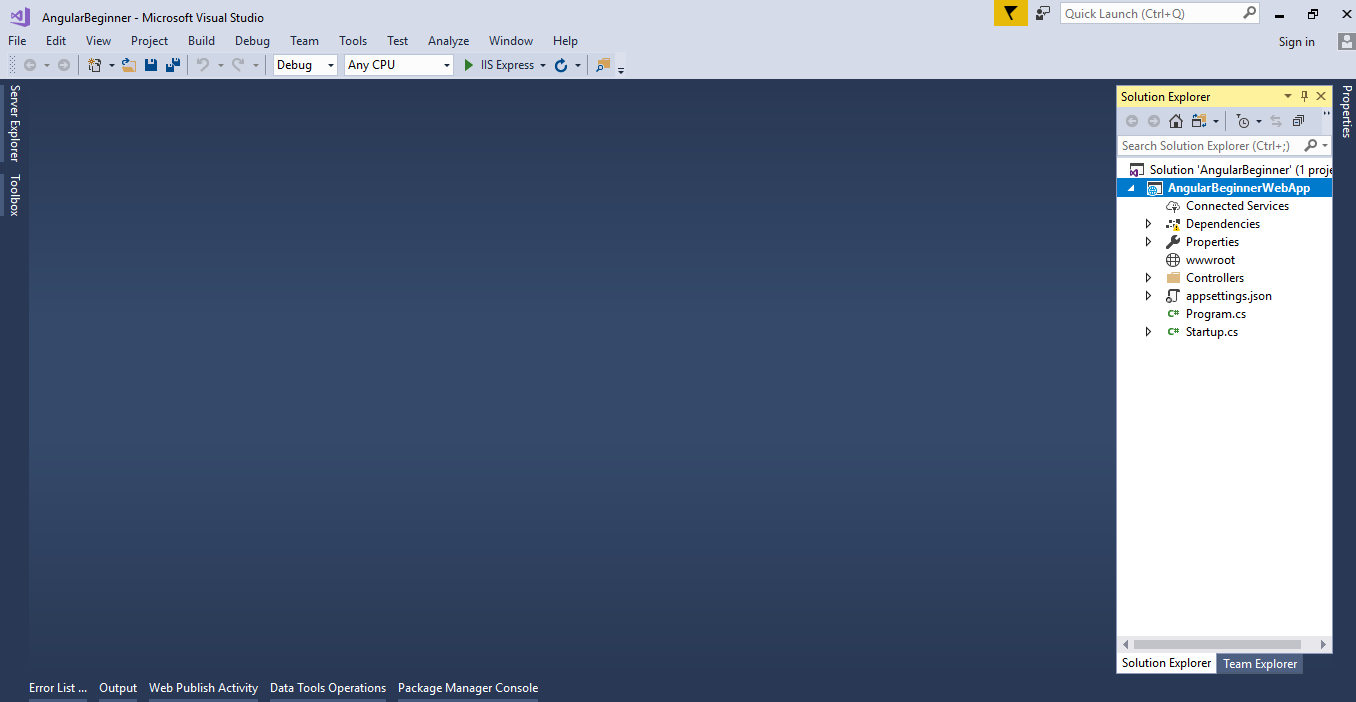Image resolution: width=1356 pixels, height=702 pixels.
Task: Click the Pending Changes Filter clock icon
Action: 1242,121
